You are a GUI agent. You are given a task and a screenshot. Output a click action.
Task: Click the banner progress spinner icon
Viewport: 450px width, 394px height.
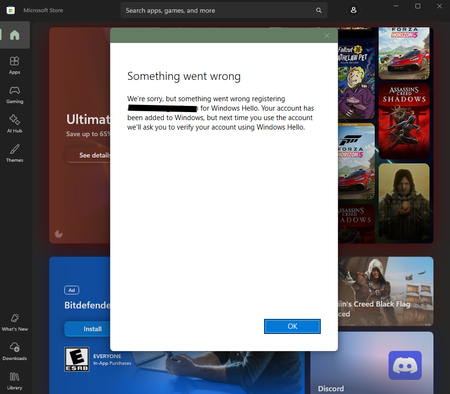[x=59, y=234]
